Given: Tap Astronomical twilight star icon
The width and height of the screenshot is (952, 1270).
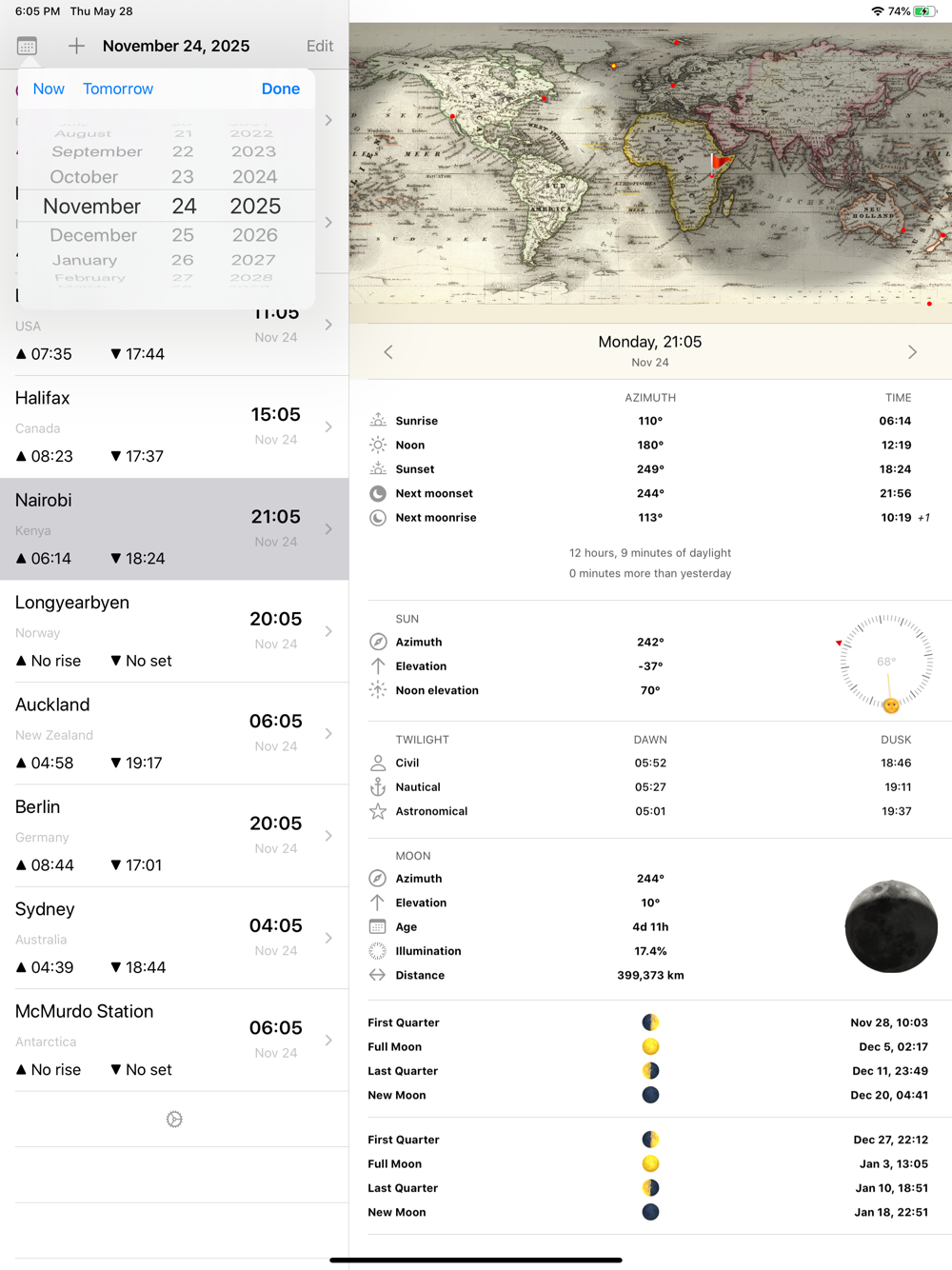Looking at the screenshot, I should [x=378, y=811].
